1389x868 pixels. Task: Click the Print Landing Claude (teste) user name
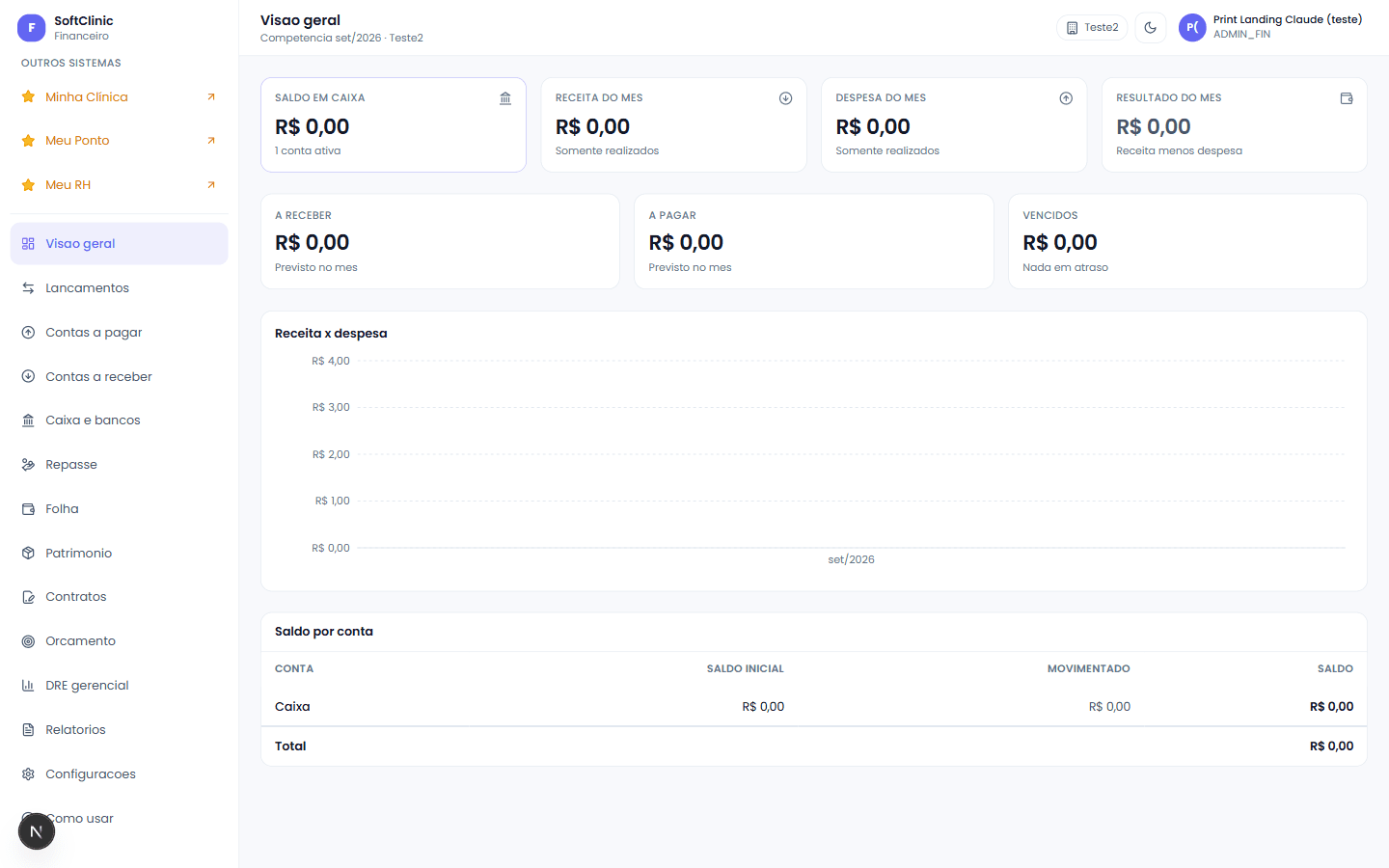pyautogui.click(x=1287, y=19)
